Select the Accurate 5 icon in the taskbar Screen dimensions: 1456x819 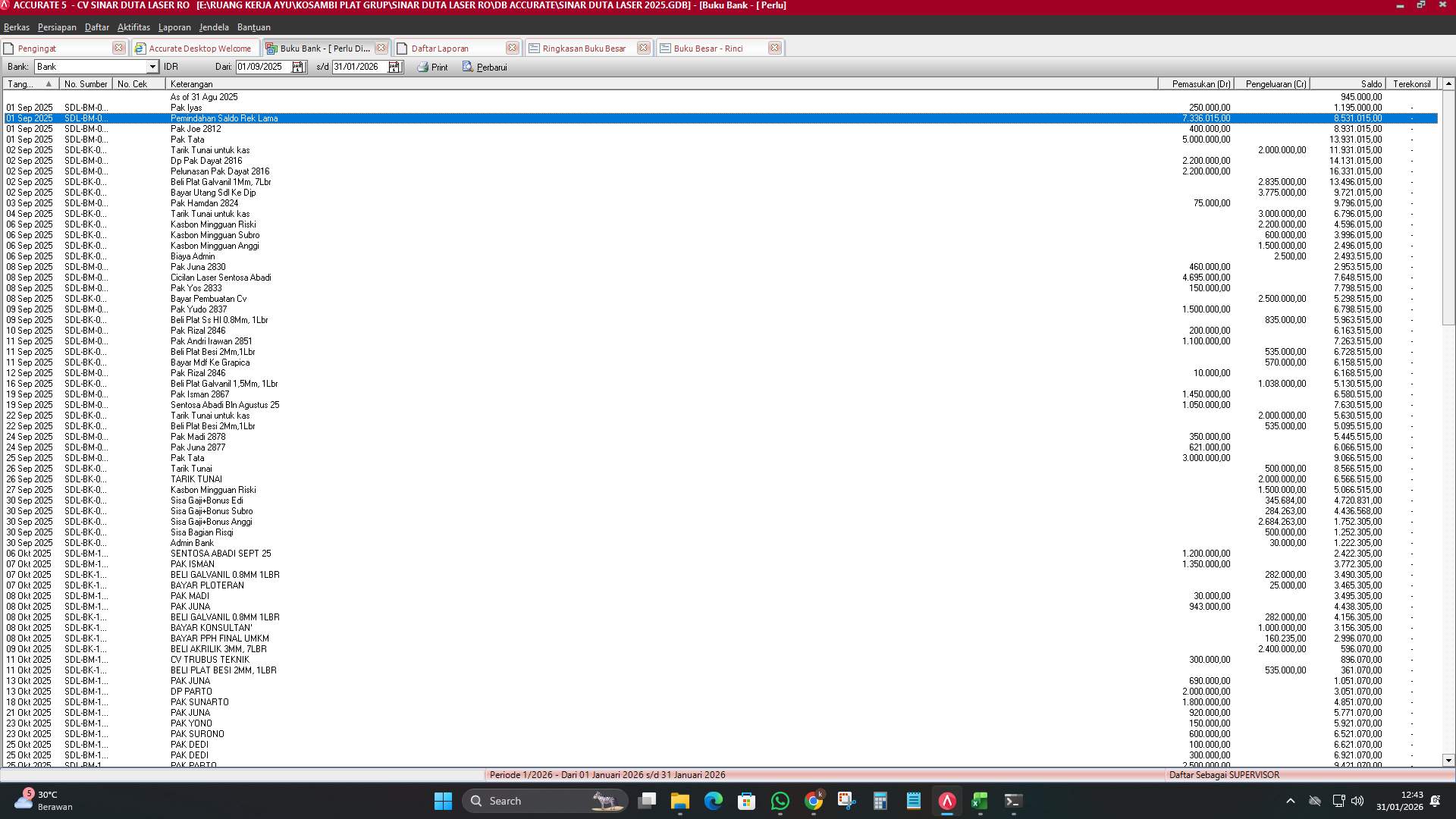click(x=946, y=801)
